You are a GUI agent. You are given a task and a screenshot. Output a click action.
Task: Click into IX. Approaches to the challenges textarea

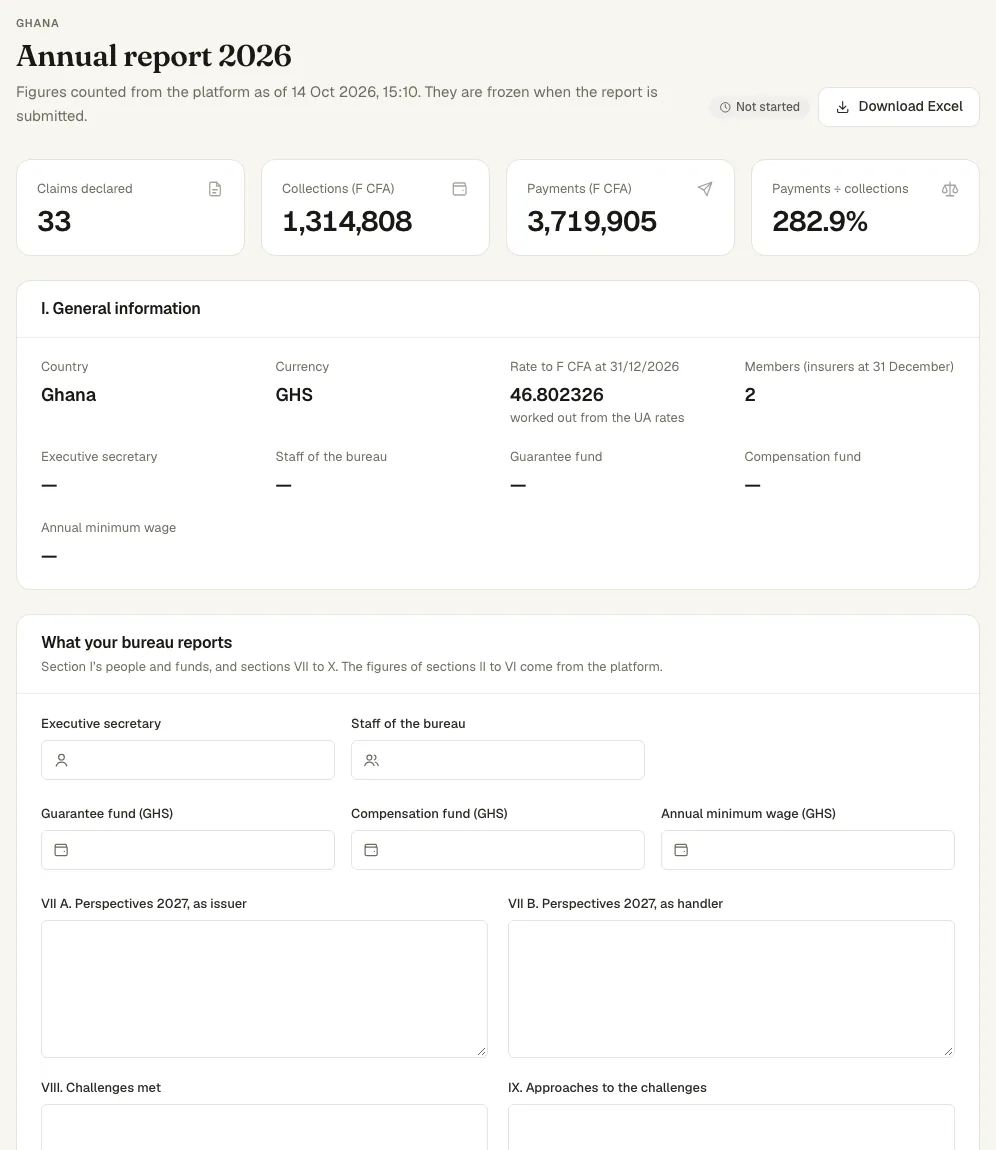coord(731,1127)
